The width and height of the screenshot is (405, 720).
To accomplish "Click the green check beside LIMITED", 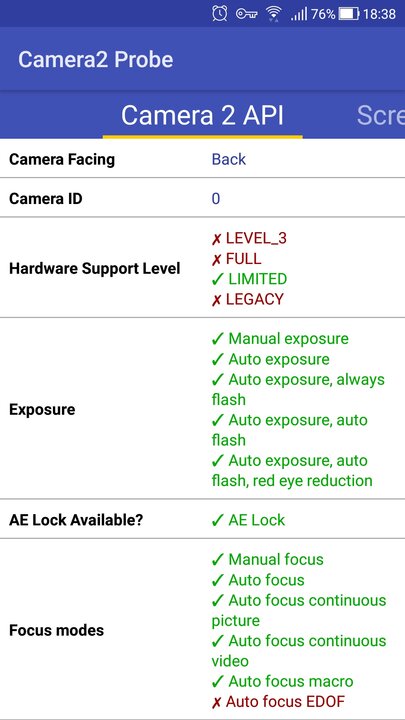I will click(x=217, y=279).
